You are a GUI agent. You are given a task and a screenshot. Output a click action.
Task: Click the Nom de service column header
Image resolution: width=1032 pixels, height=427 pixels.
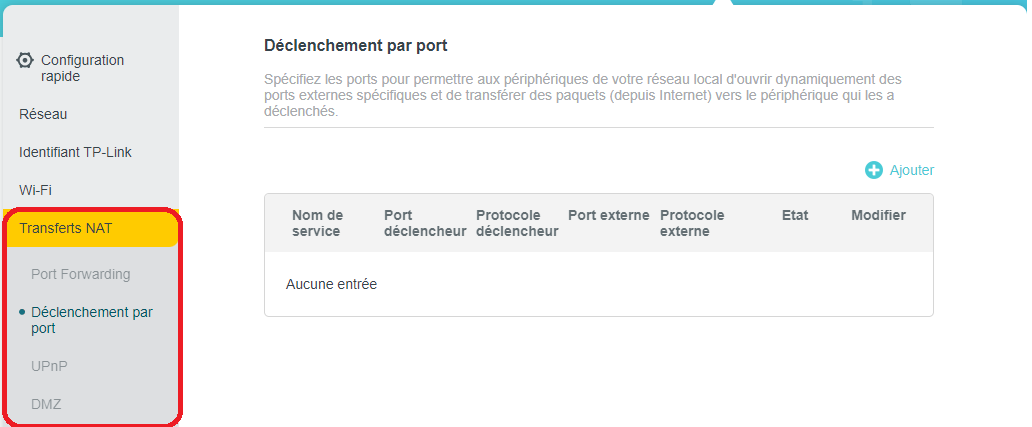pos(317,223)
